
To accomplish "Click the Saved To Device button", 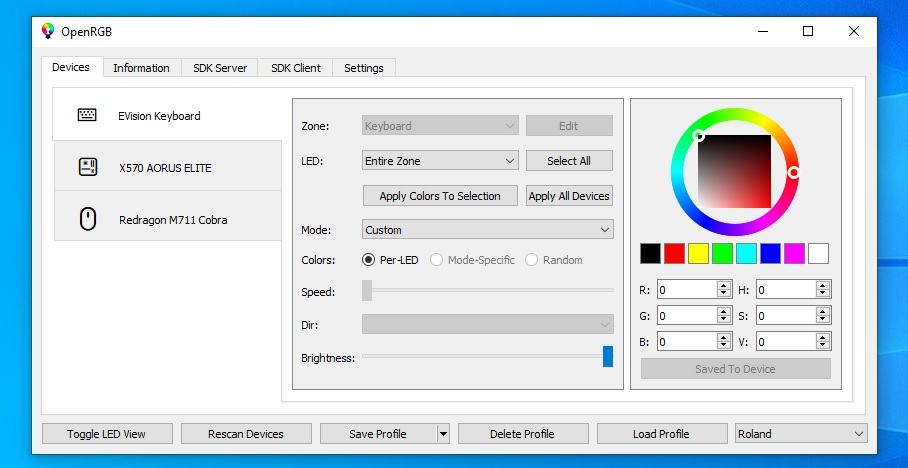I will point(735,369).
